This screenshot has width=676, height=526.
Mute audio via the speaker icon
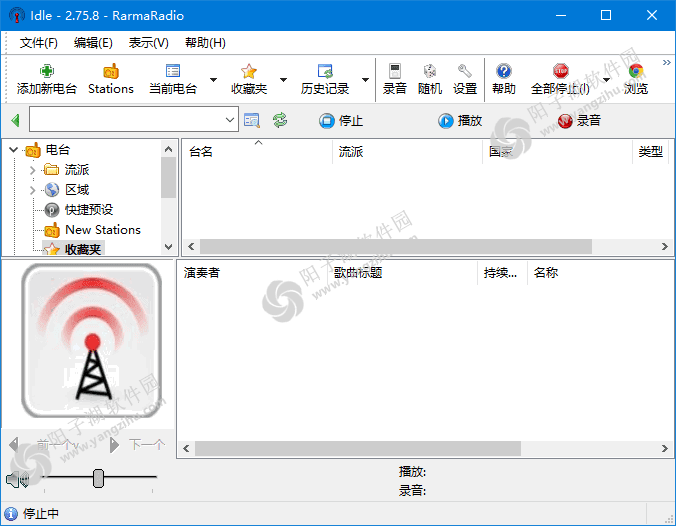click(17, 479)
